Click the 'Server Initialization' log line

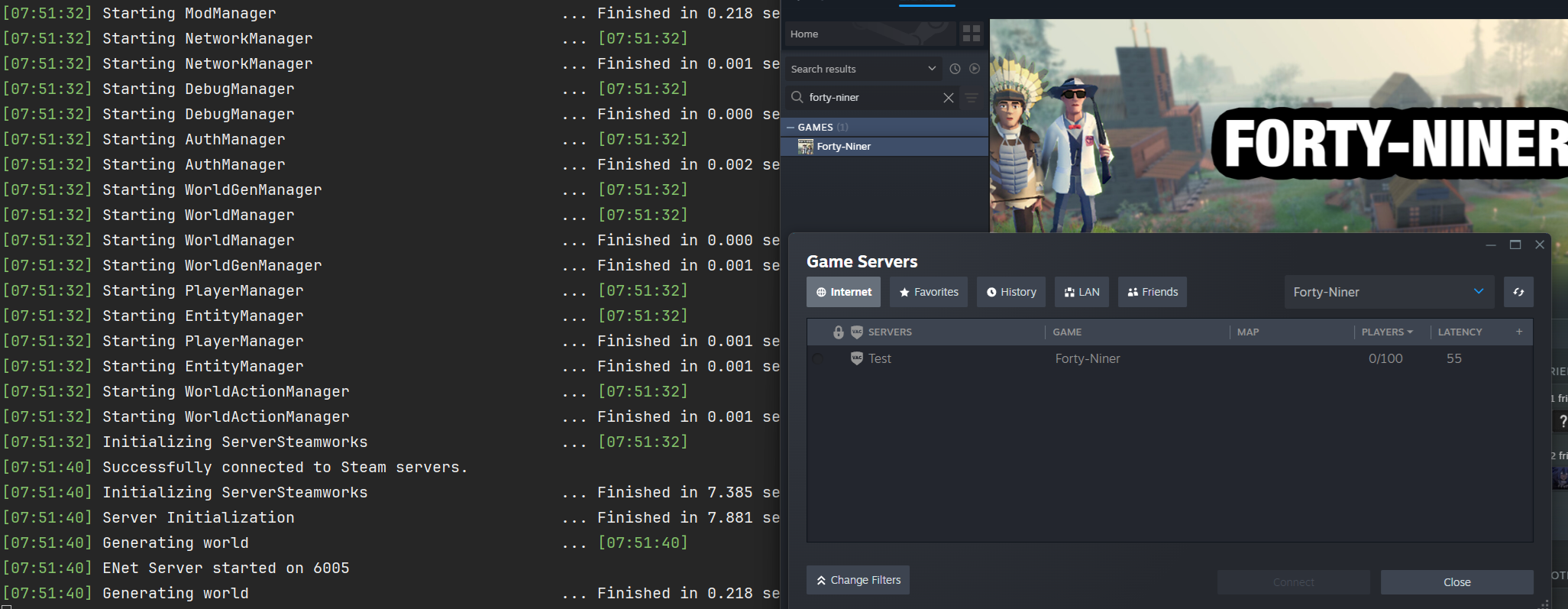199,517
